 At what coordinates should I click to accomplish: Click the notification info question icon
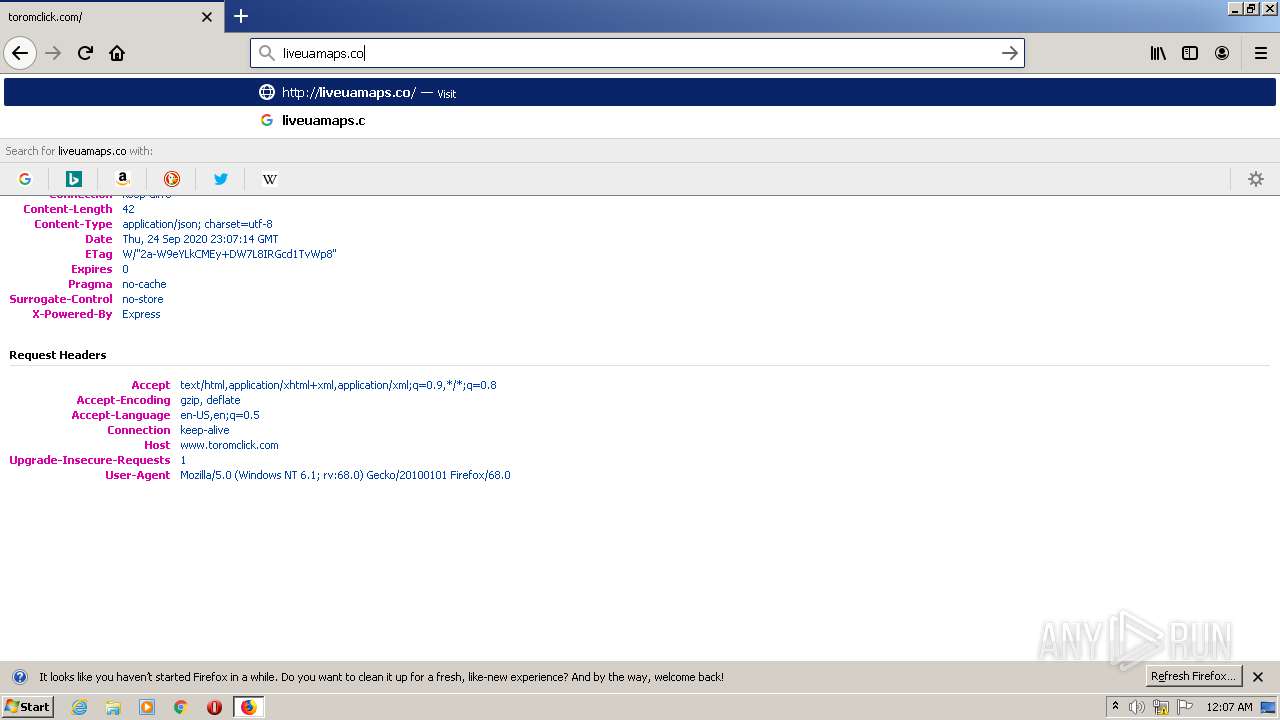pyautogui.click(x=19, y=677)
